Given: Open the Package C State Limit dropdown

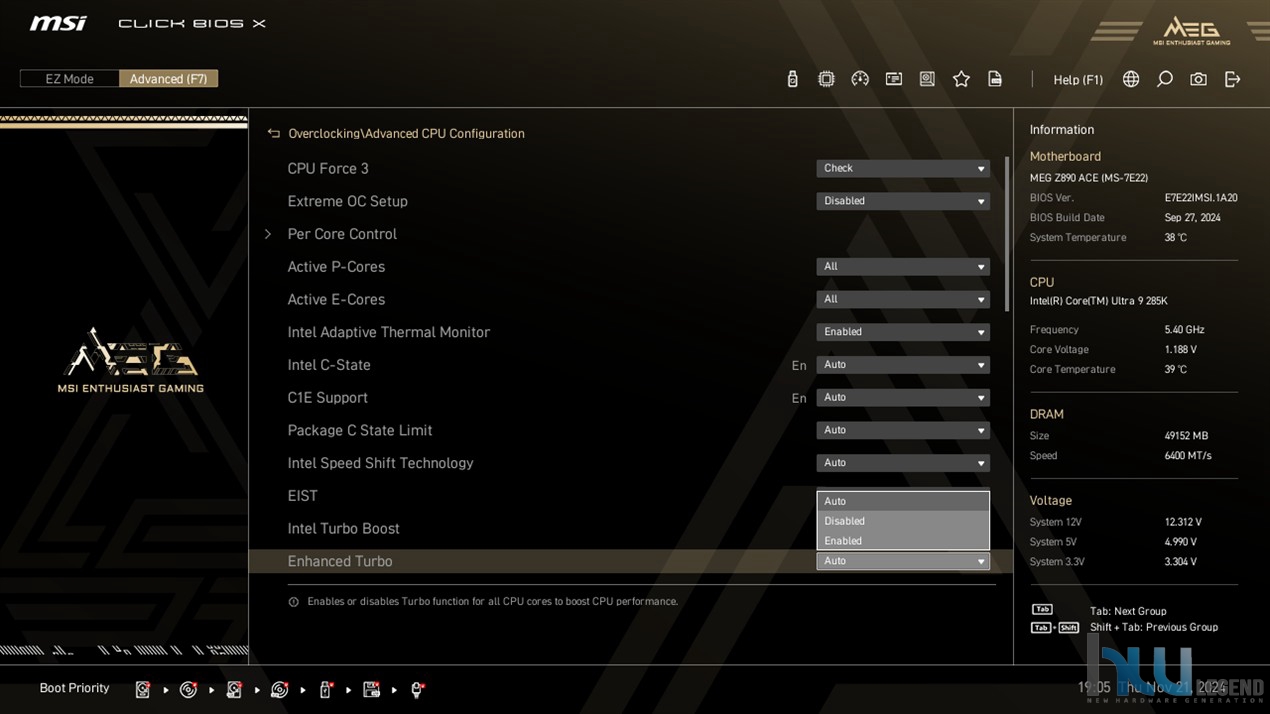Looking at the screenshot, I should point(903,430).
